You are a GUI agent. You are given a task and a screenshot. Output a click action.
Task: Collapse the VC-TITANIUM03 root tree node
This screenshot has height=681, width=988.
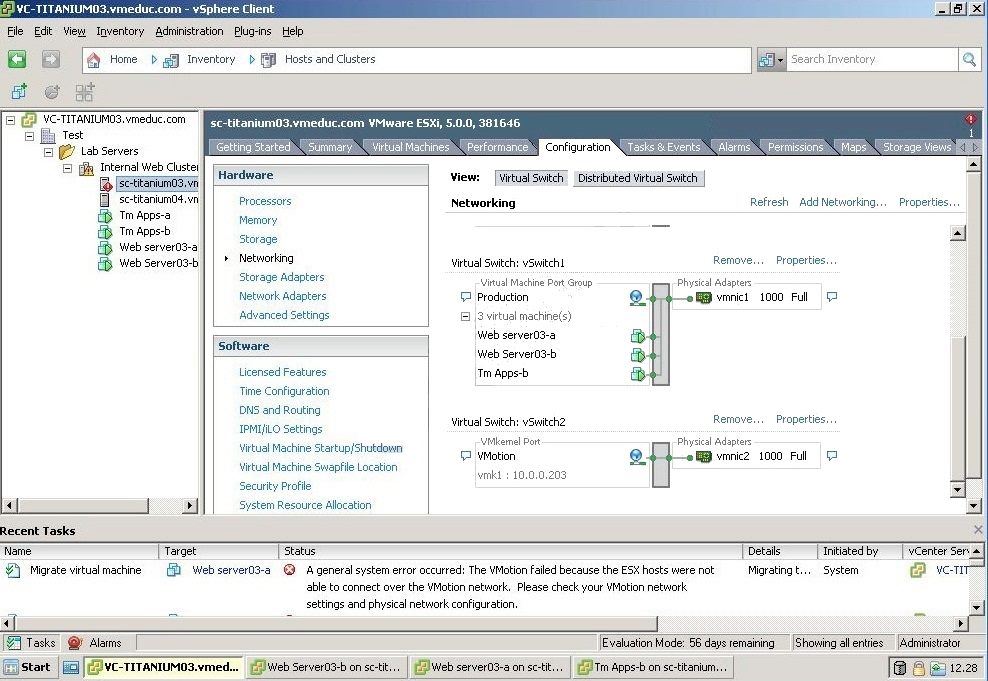click(x=11, y=120)
